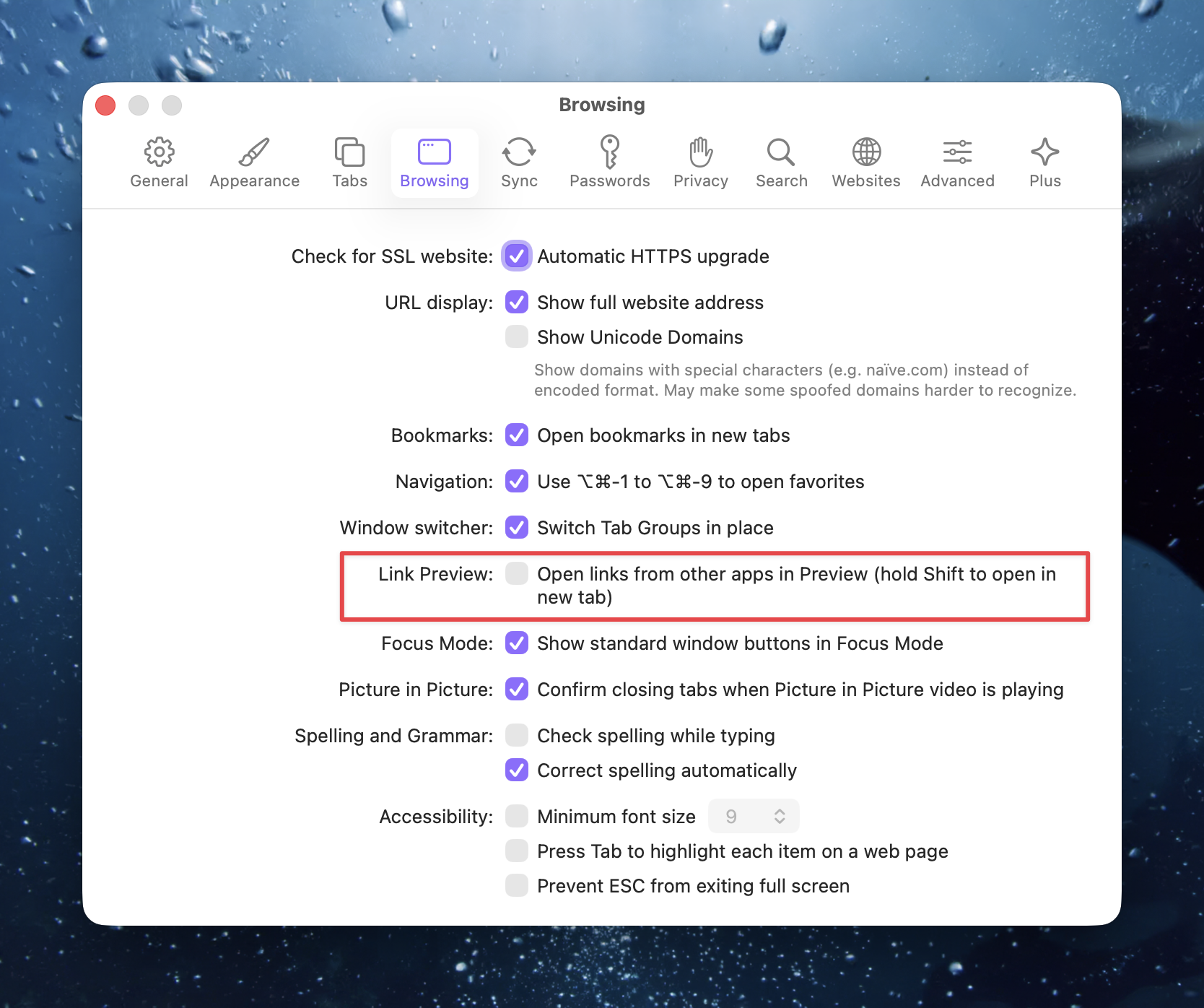Open the General settings gear icon
The height and width of the screenshot is (1008, 1204).
click(159, 152)
